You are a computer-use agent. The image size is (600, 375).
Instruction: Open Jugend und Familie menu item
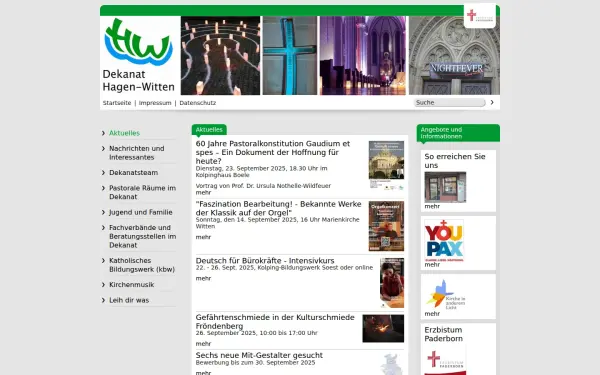point(141,212)
